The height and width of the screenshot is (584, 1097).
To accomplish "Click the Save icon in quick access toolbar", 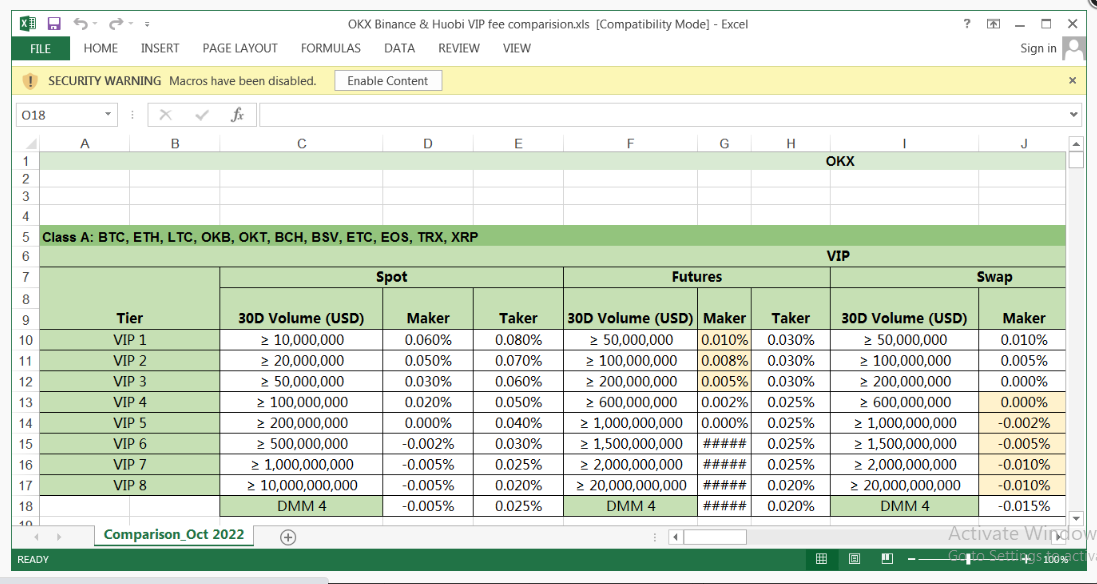I will [54, 24].
